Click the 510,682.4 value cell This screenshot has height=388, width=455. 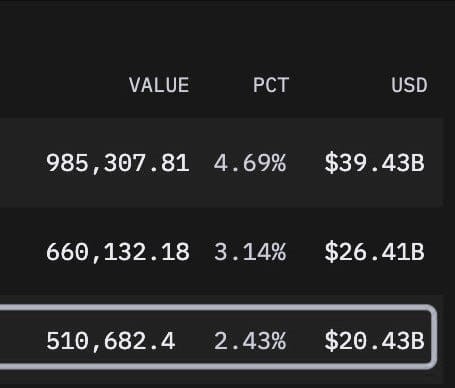tap(111, 341)
